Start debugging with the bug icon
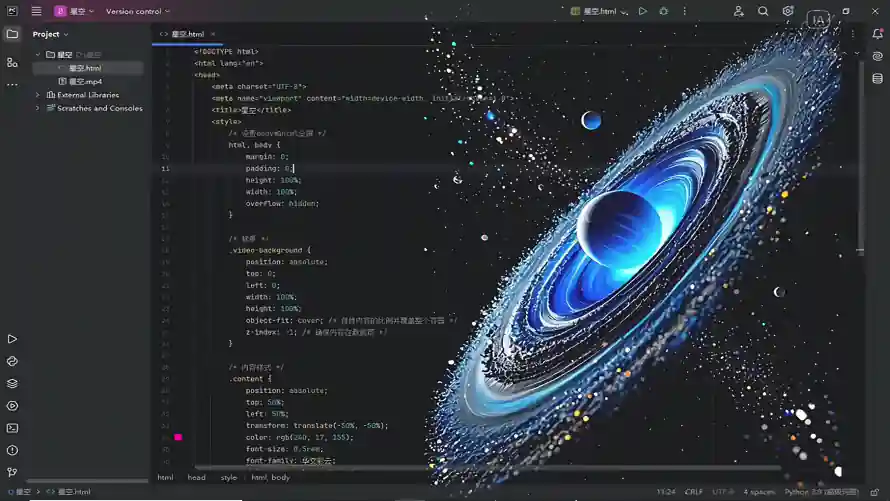Image resolution: width=890 pixels, height=501 pixels. click(x=664, y=11)
